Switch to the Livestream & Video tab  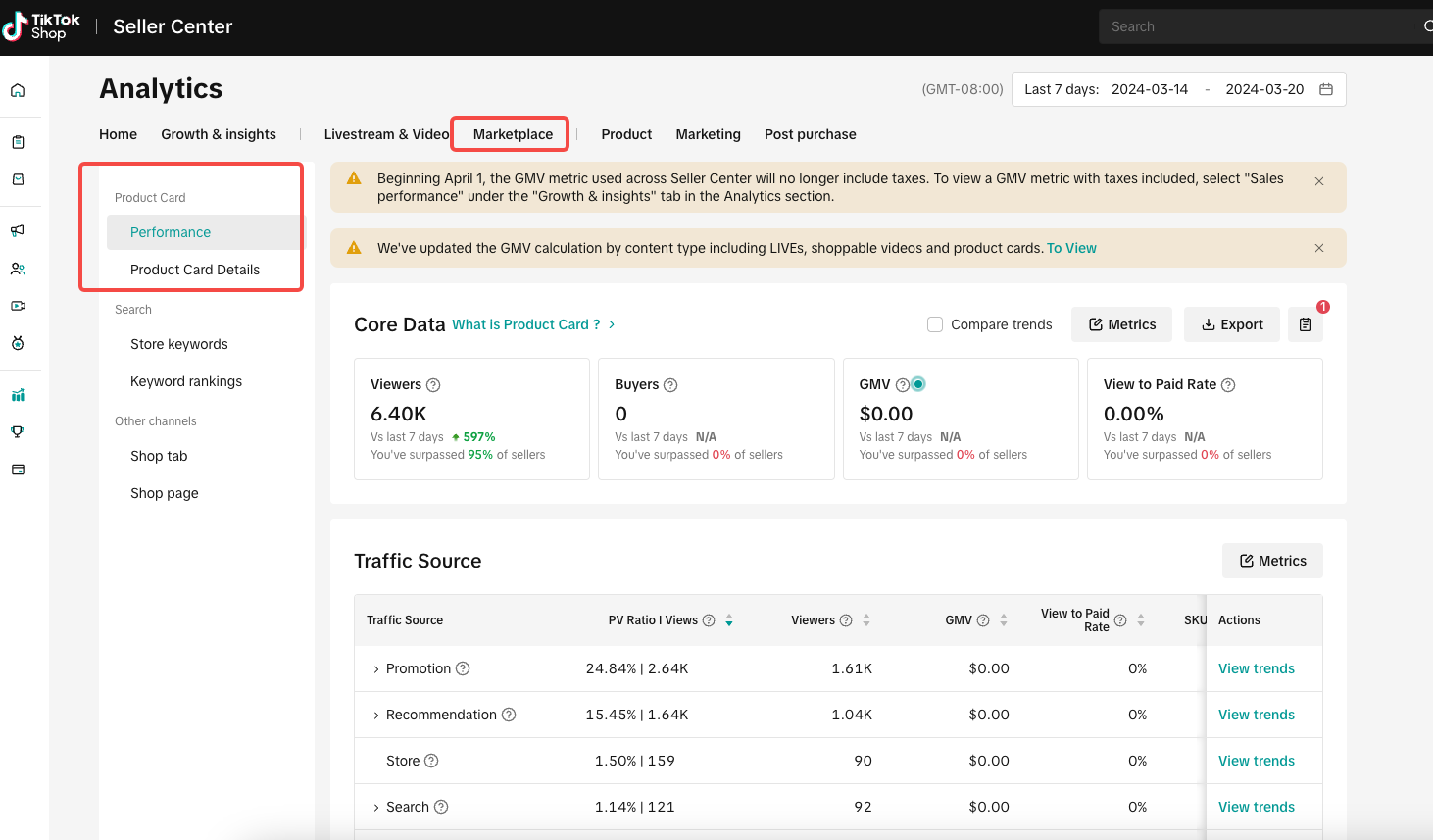pos(386,134)
